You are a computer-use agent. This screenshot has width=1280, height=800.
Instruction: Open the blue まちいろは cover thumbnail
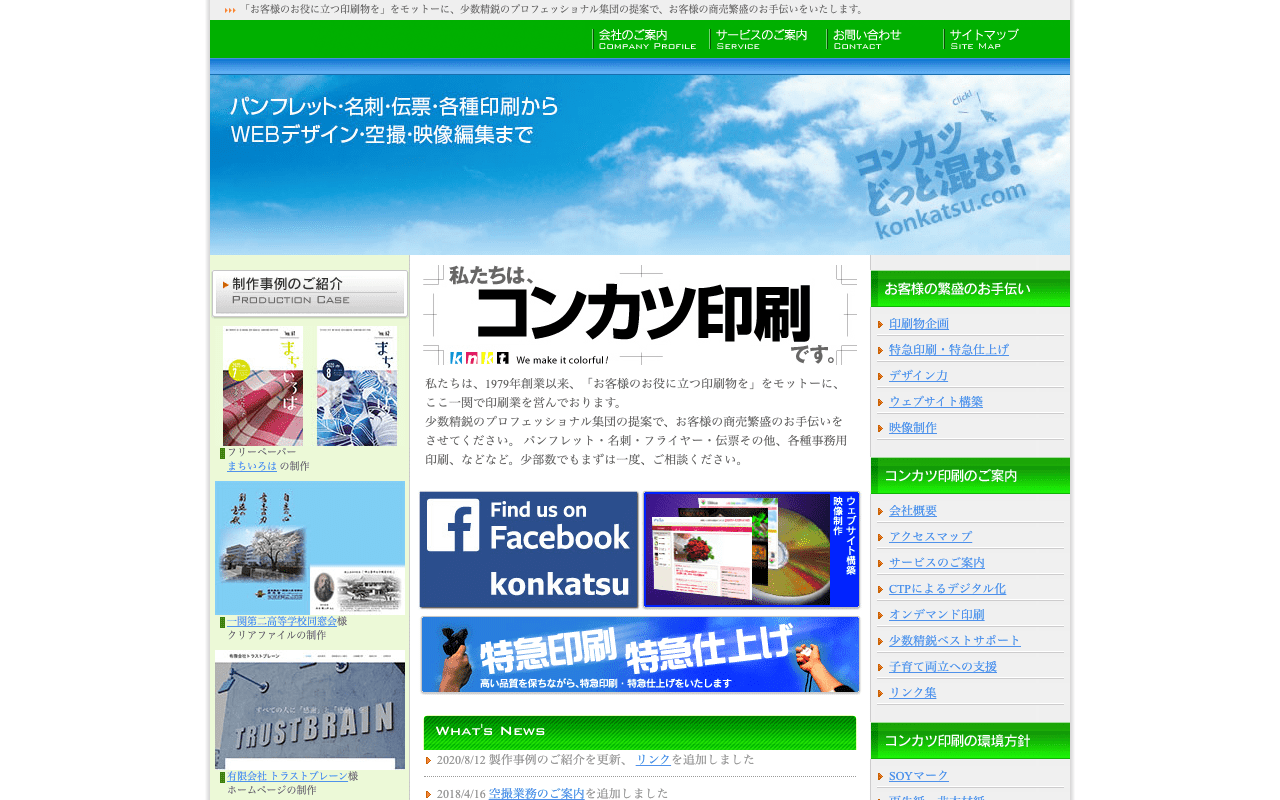click(x=357, y=386)
